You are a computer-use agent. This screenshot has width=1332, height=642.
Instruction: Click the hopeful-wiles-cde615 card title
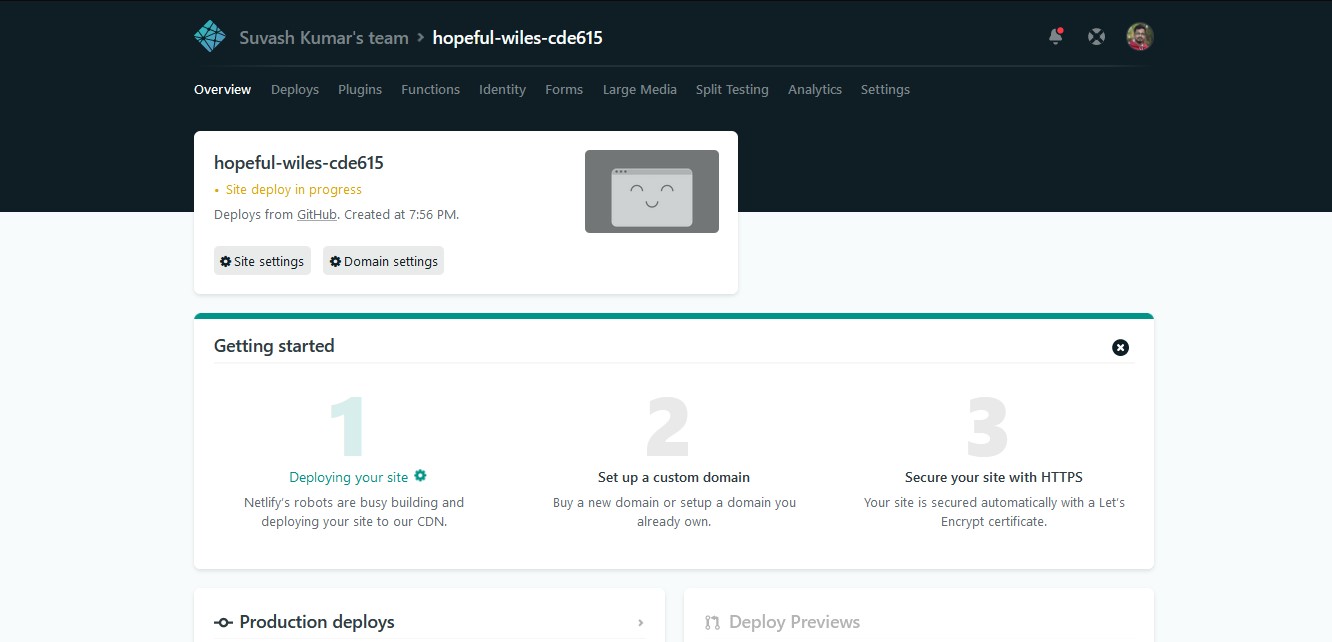299,163
